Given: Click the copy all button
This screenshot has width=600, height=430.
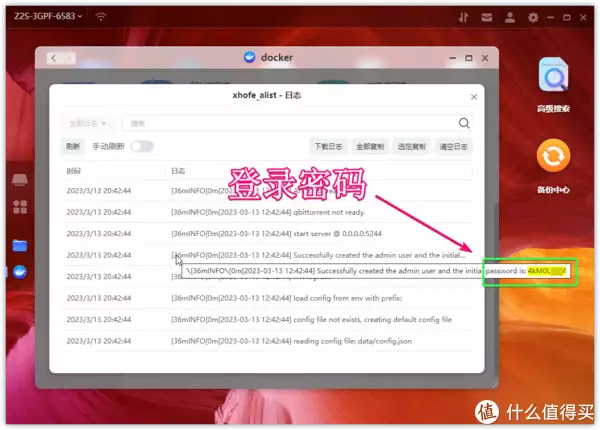Looking at the screenshot, I should coord(370,147).
